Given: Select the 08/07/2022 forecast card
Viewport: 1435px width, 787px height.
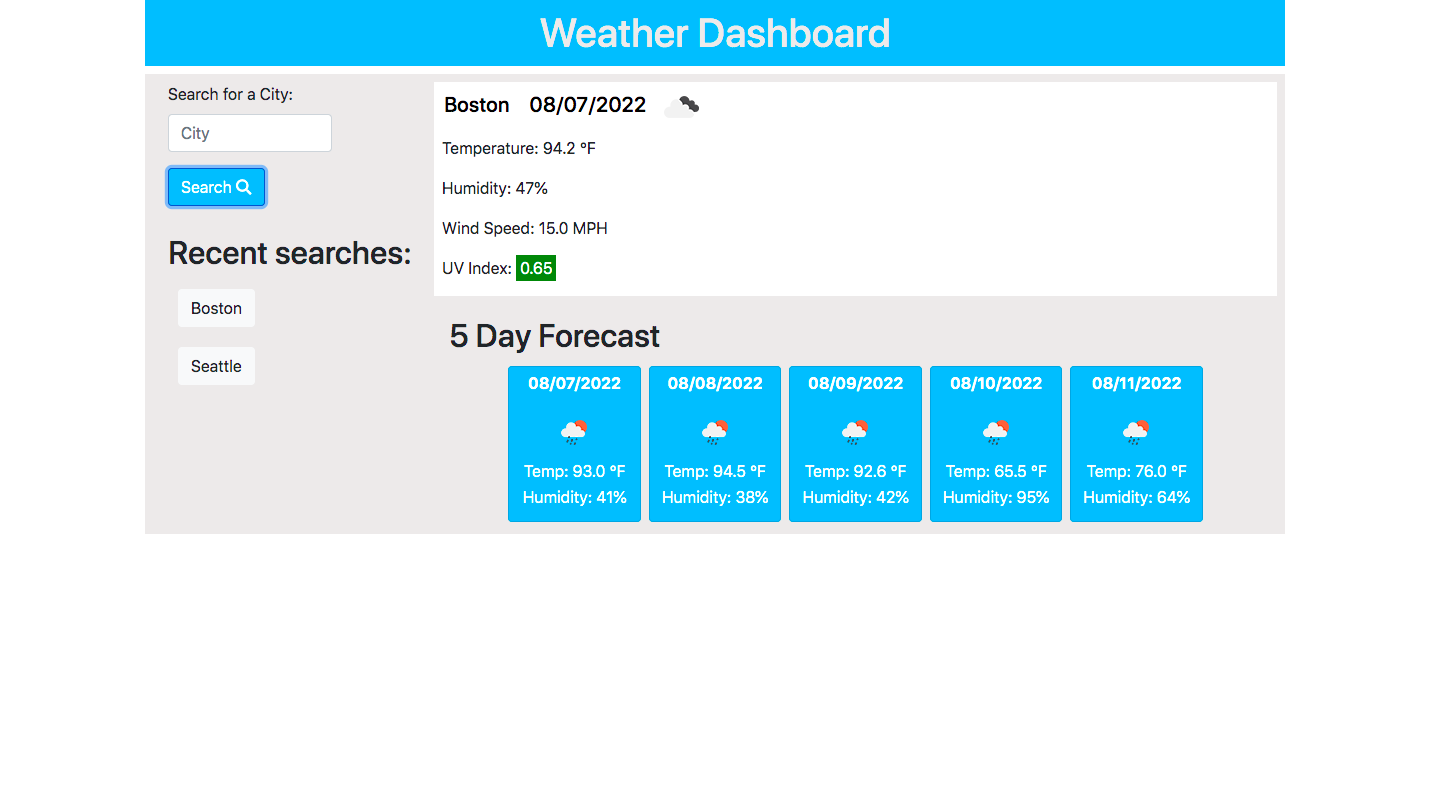Looking at the screenshot, I should (x=574, y=444).
